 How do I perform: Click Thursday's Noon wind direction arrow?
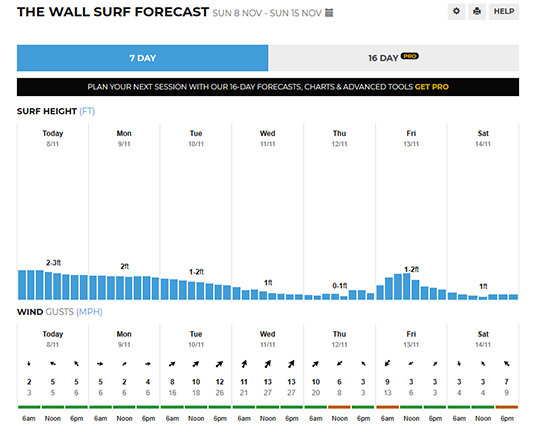point(339,364)
